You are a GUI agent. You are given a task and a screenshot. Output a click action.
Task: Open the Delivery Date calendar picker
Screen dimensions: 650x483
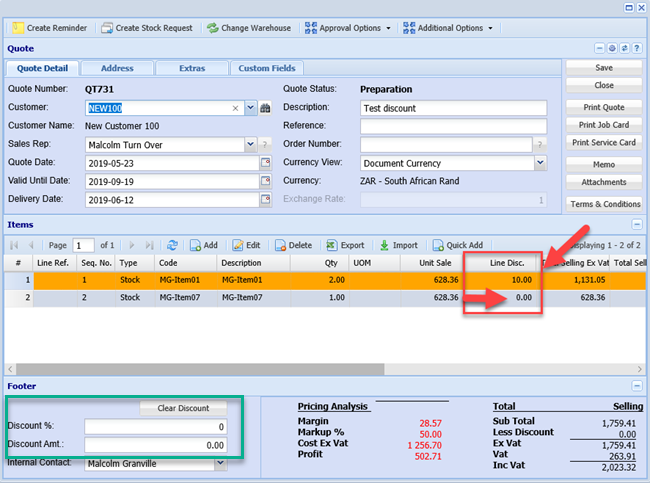[265, 199]
